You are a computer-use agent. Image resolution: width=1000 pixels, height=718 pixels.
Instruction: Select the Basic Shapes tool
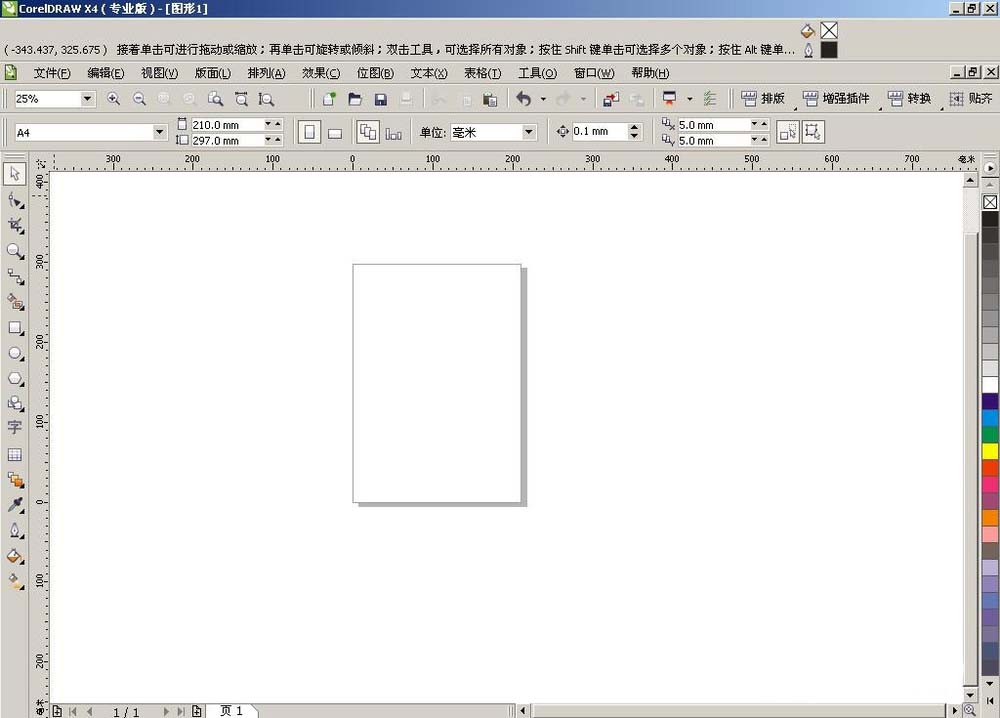click(x=15, y=404)
